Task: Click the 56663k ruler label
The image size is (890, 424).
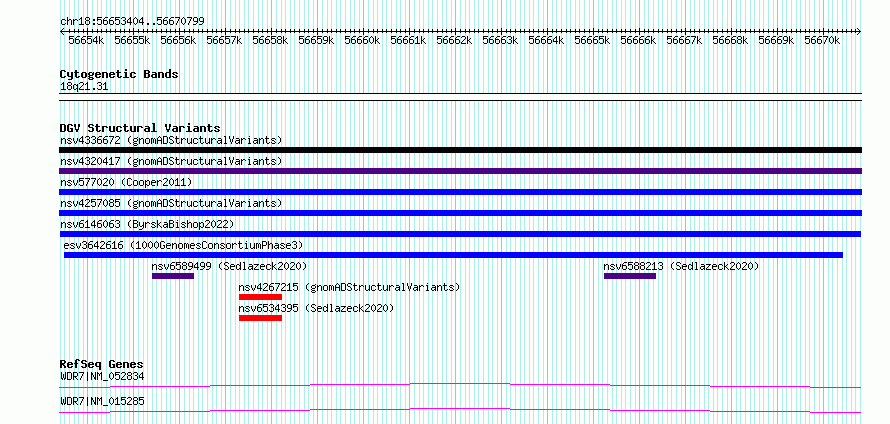Action: pos(501,40)
